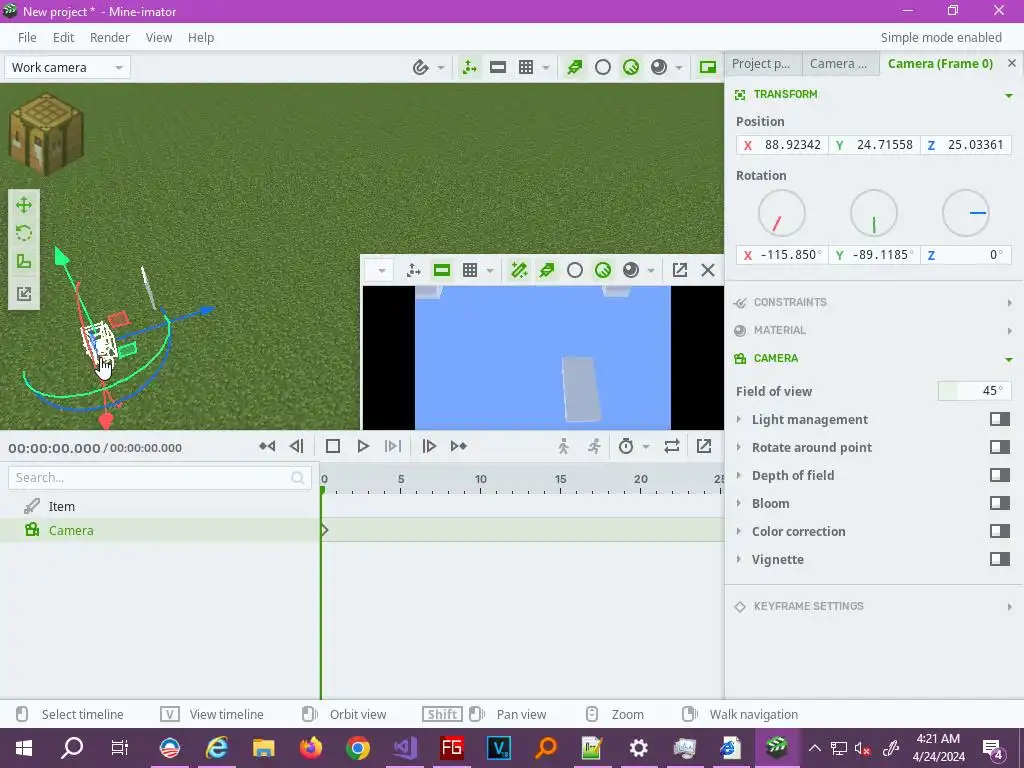This screenshot has height=768, width=1024.
Task: Open the Help menu
Action: (200, 38)
